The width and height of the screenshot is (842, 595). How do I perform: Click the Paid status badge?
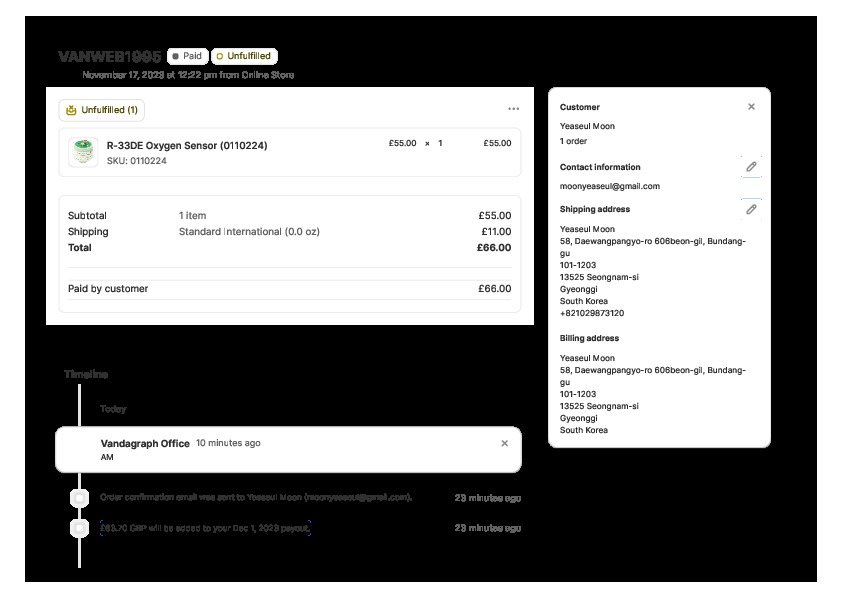pyautogui.click(x=187, y=57)
